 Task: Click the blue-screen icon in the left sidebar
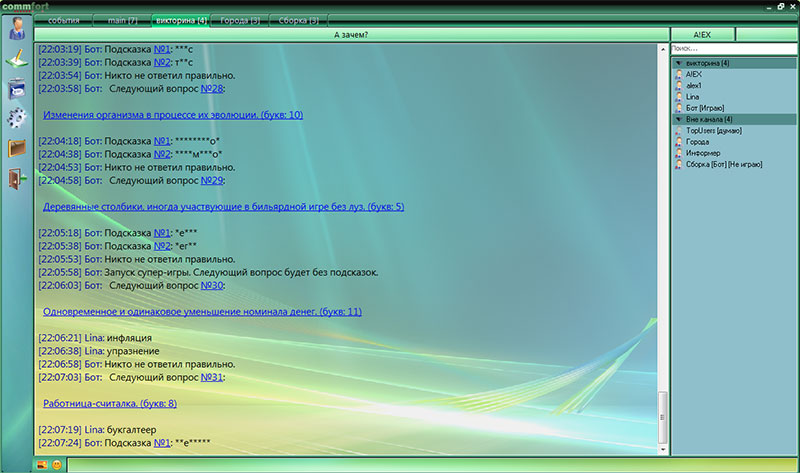click(x=17, y=89)
